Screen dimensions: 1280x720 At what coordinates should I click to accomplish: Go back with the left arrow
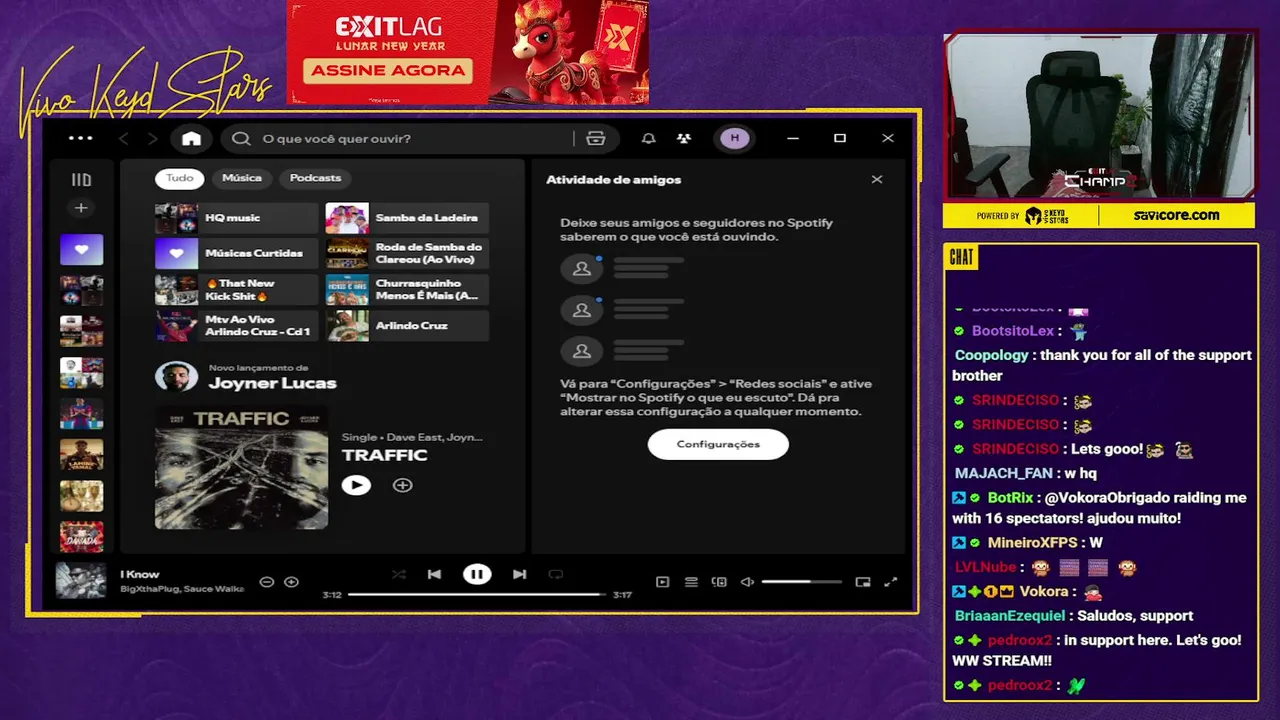pos(124,139)
